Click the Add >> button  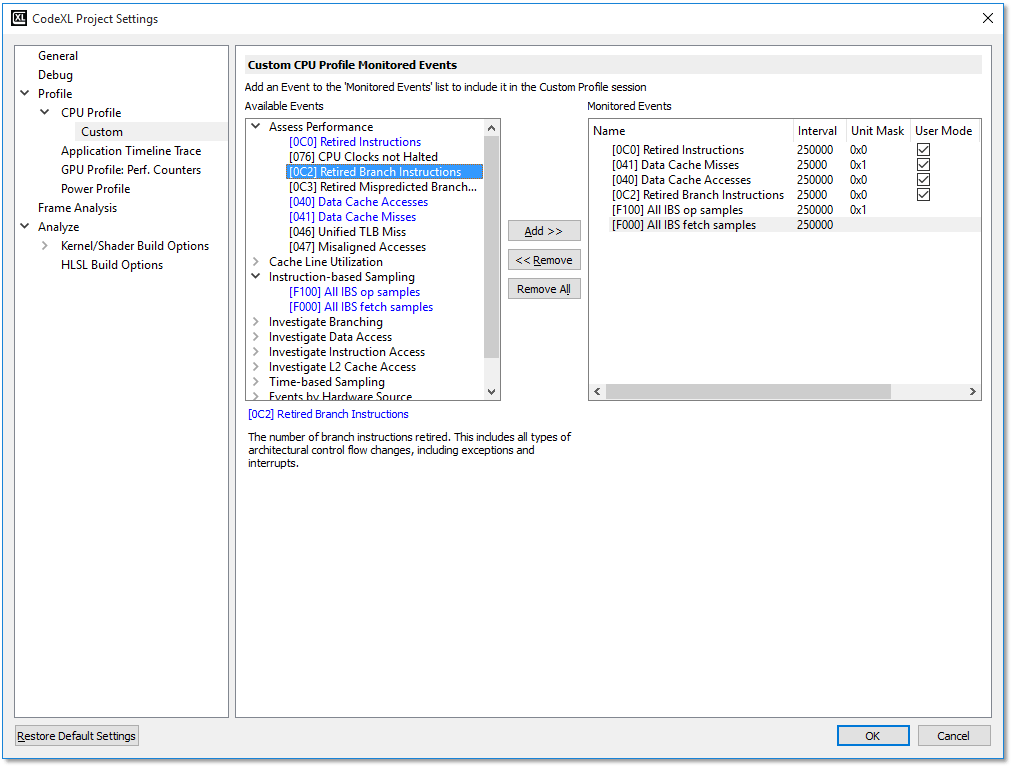click(x=544, y=231)
